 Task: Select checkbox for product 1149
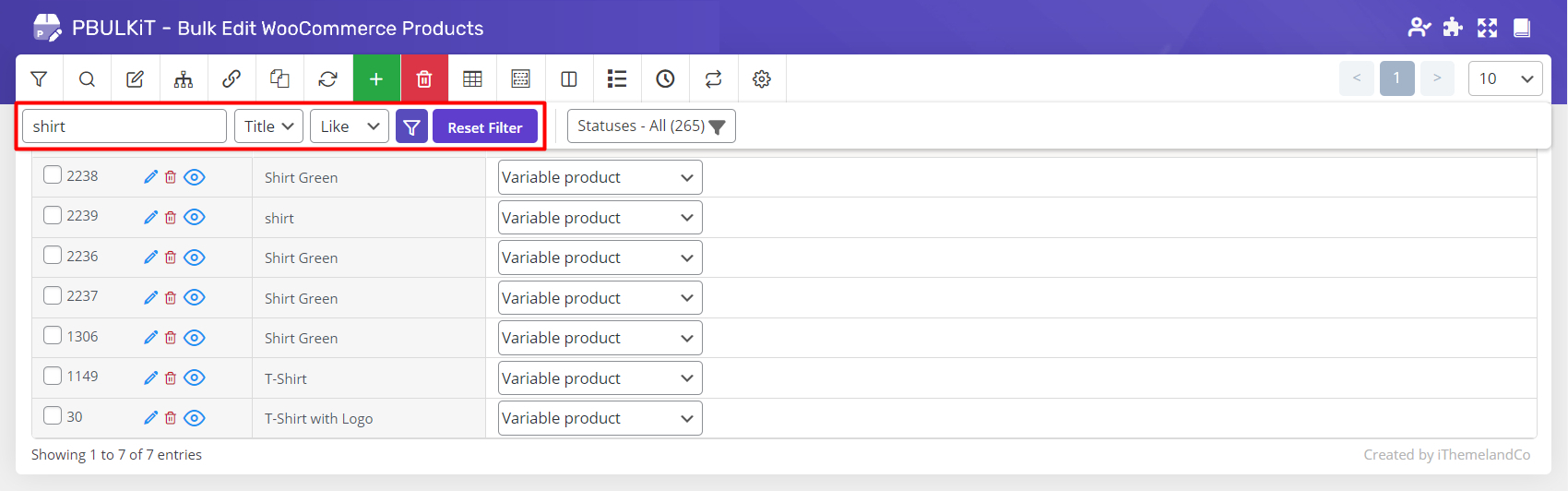pos(53,376)
